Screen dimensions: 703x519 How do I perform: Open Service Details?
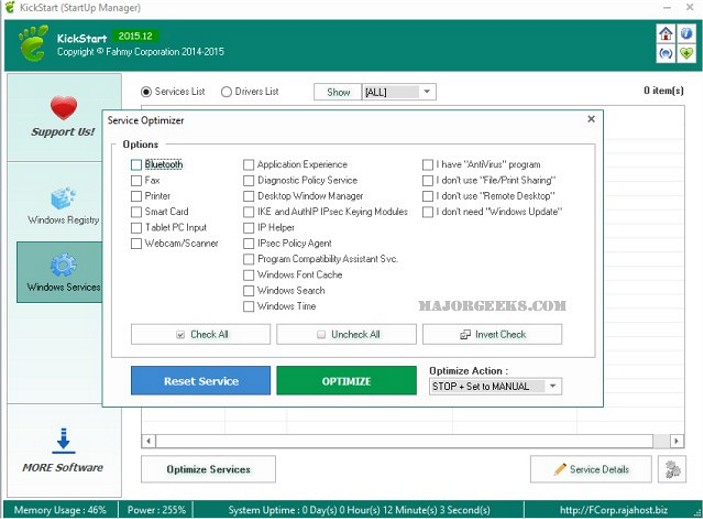click(x=591, y=469)
